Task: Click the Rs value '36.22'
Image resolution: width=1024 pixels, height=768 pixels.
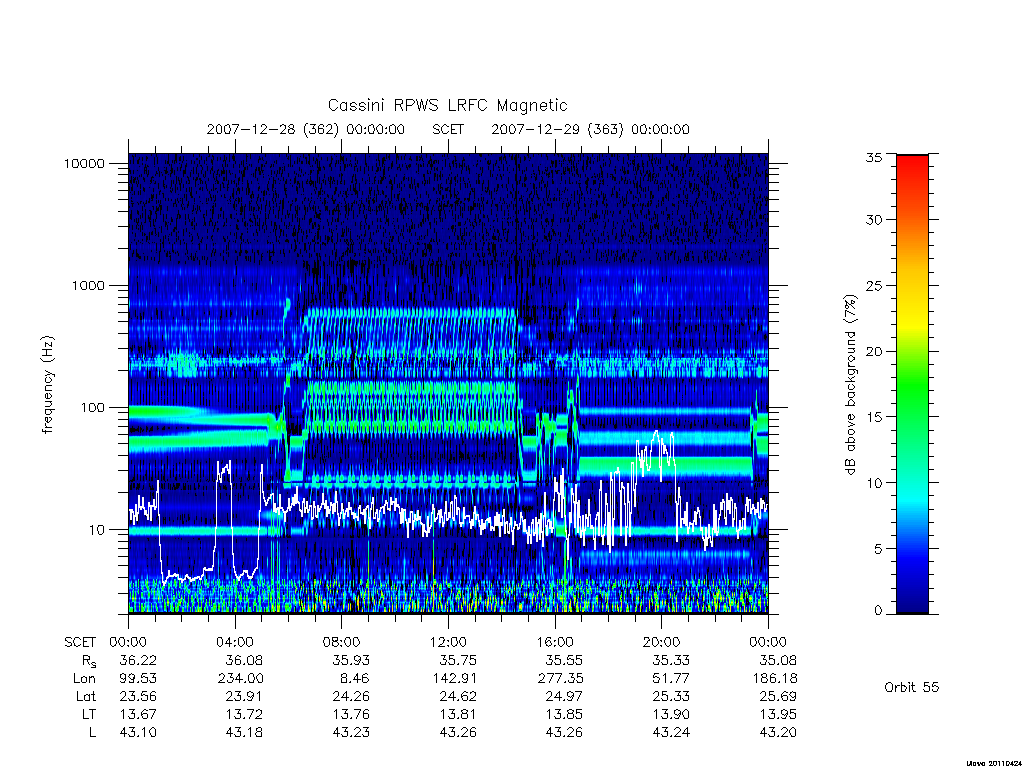Action: 138,660
